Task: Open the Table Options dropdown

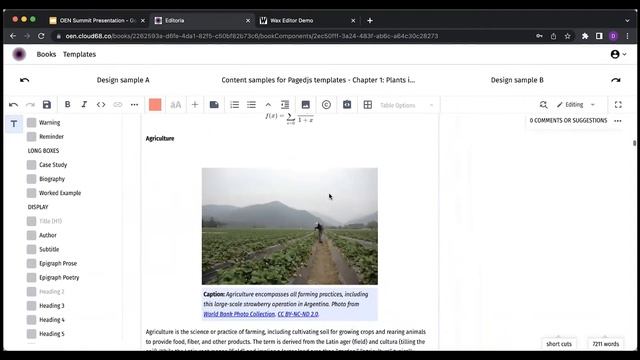Action: (x=407, y=105)
